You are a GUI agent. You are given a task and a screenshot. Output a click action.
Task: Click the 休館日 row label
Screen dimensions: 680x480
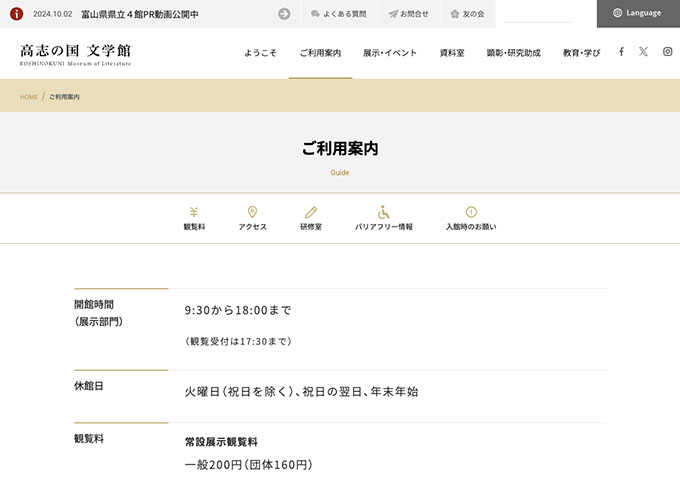pyautogui.click(x=89, y=386)
